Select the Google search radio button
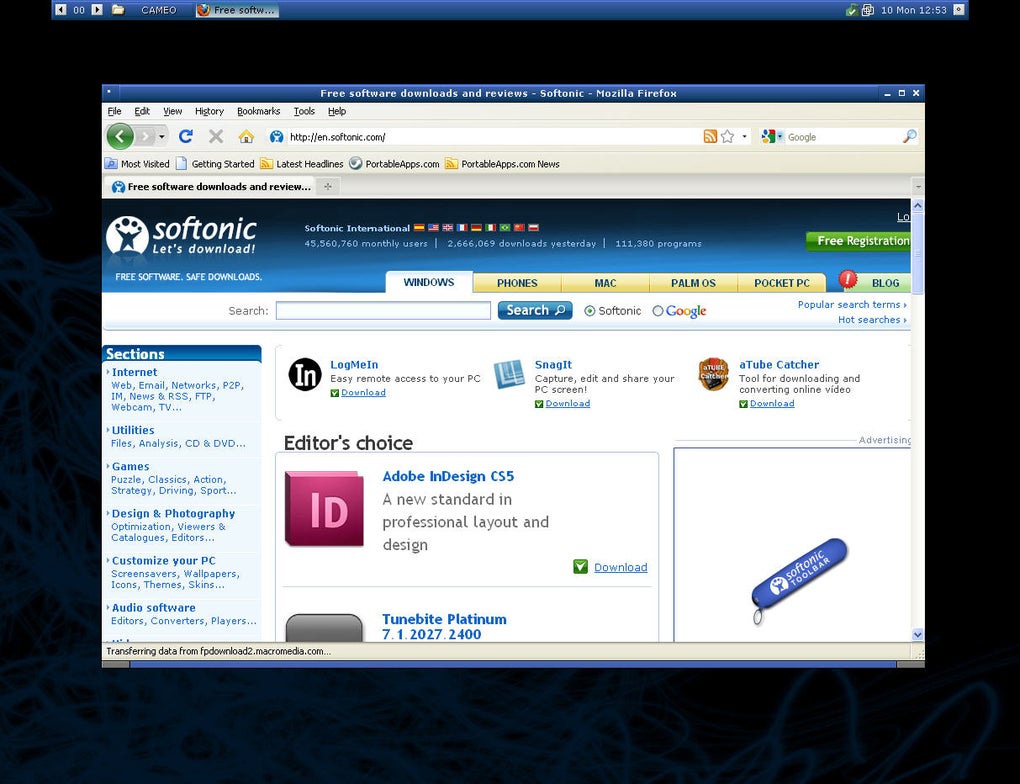 point(658,311)
